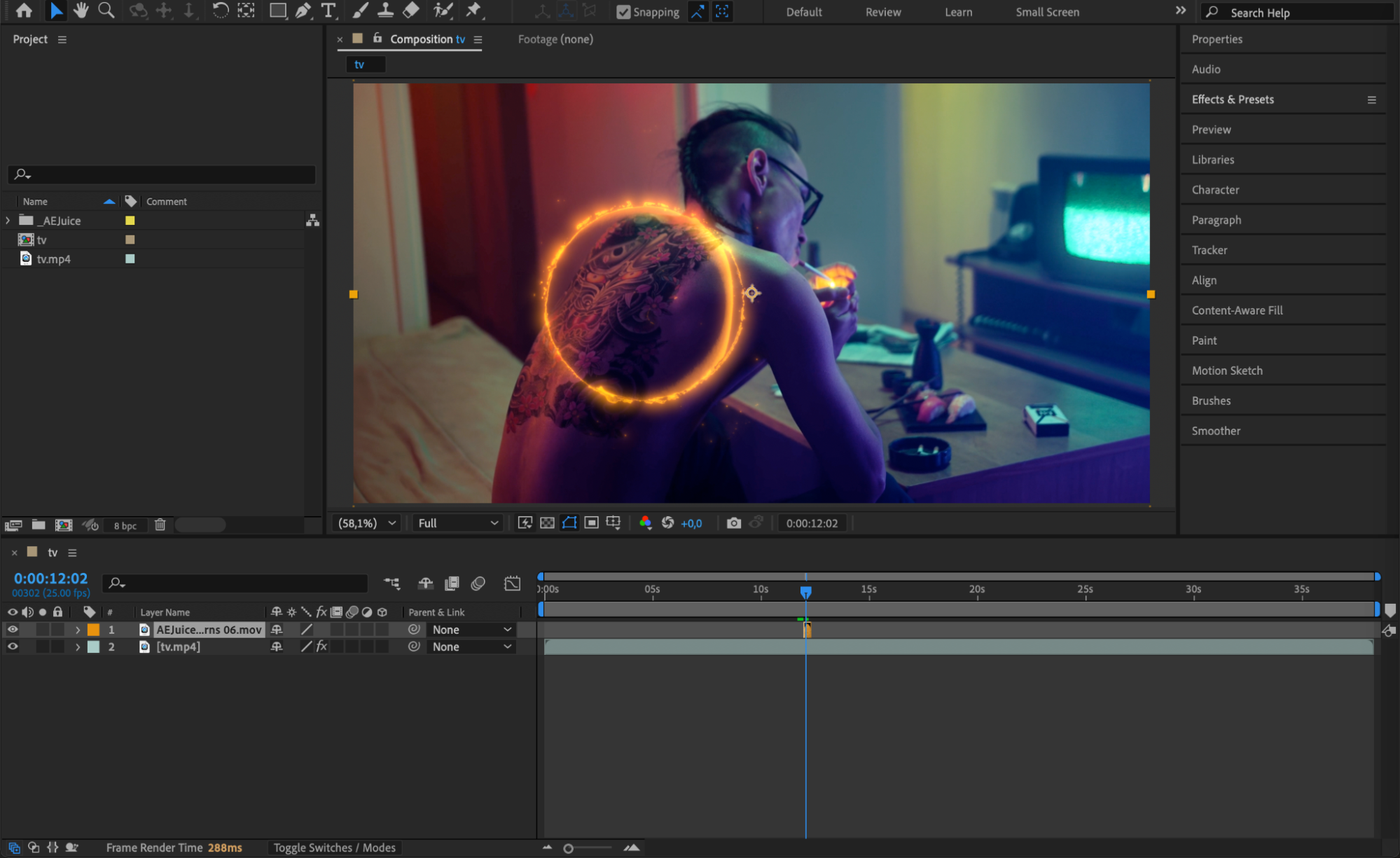This screenshot has height=858, width=1400.
Task: Select the Zoom tool in toolbar
Action: (x=106, y=11)
